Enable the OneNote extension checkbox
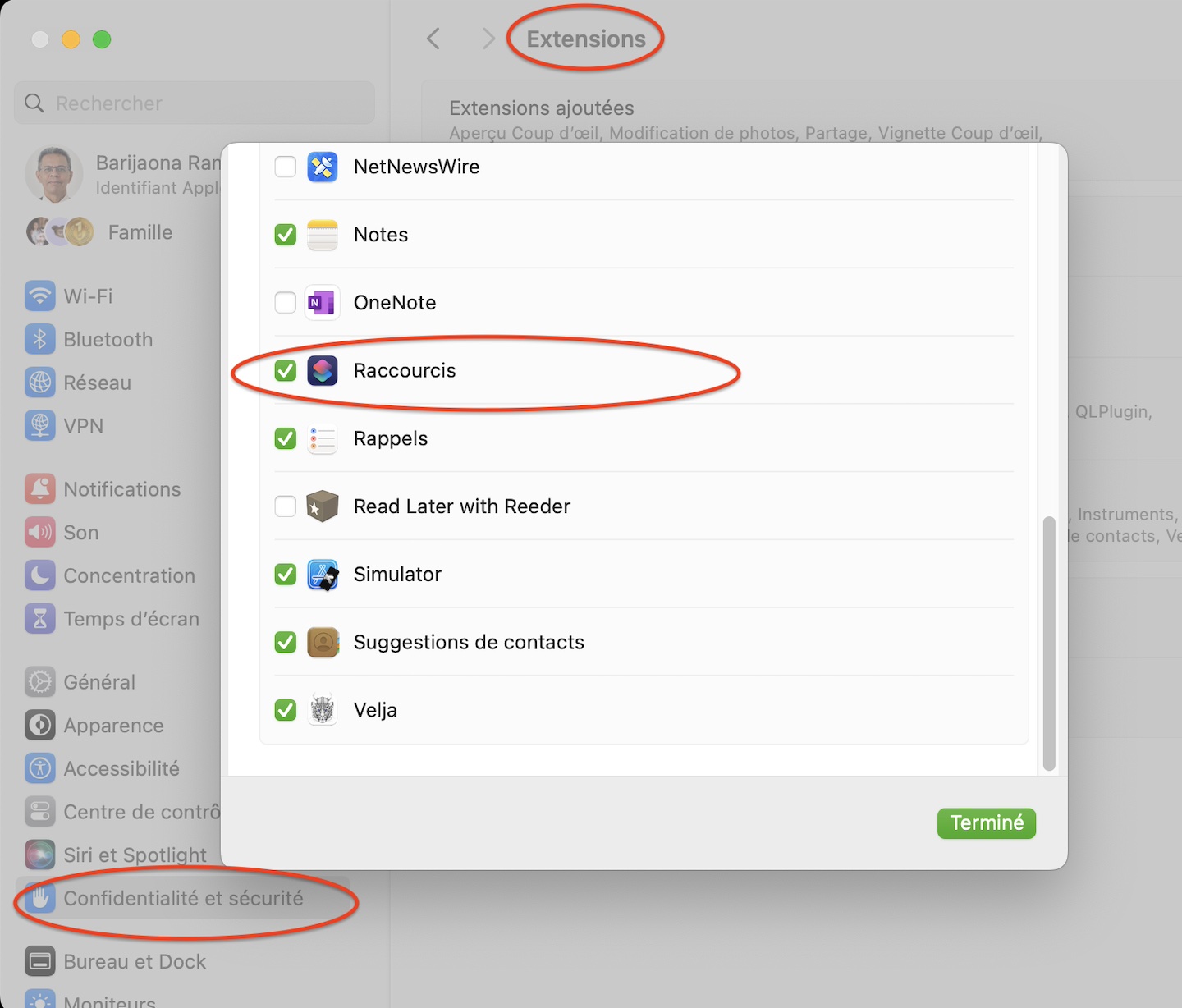Viewport: 1182px width, 1008px height. click(286, 303)
